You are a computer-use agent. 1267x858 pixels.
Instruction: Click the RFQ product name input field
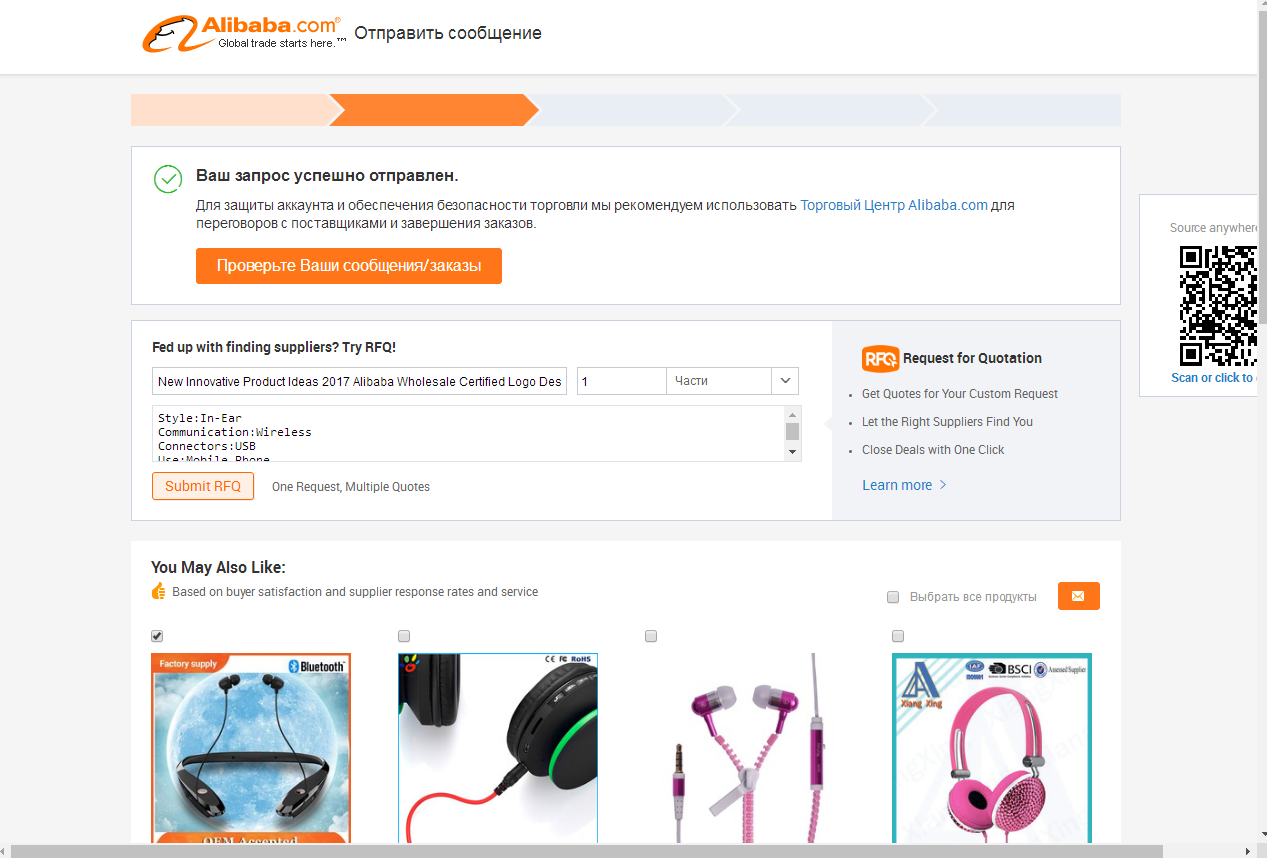(x=360, y=381)
